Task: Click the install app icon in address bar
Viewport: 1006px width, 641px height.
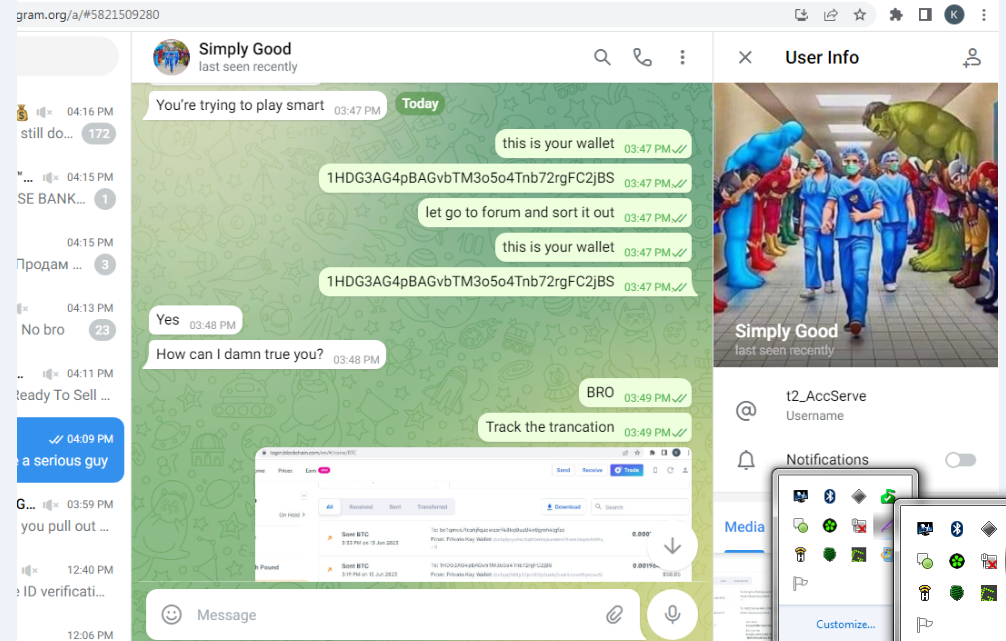Action: (x=801, y=14)
